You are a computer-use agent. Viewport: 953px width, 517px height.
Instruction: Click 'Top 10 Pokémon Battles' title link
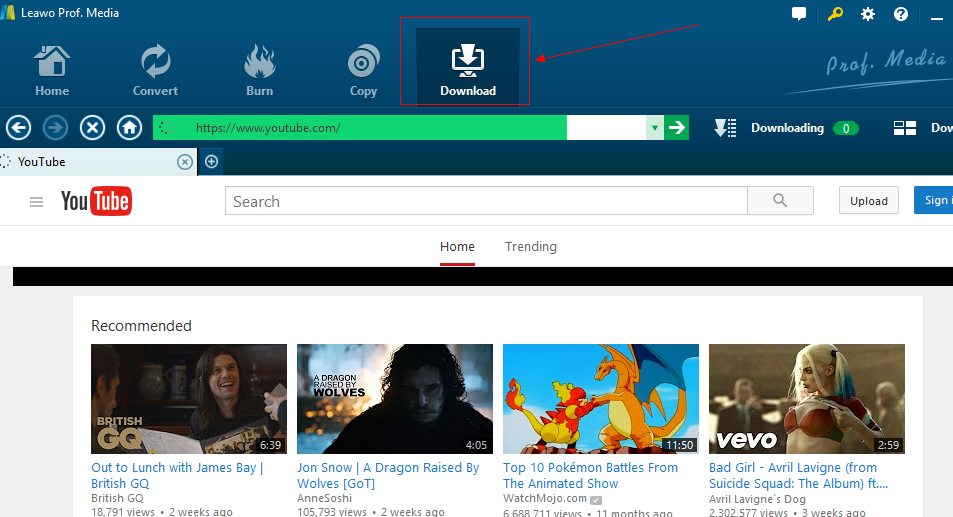point(590,476)
